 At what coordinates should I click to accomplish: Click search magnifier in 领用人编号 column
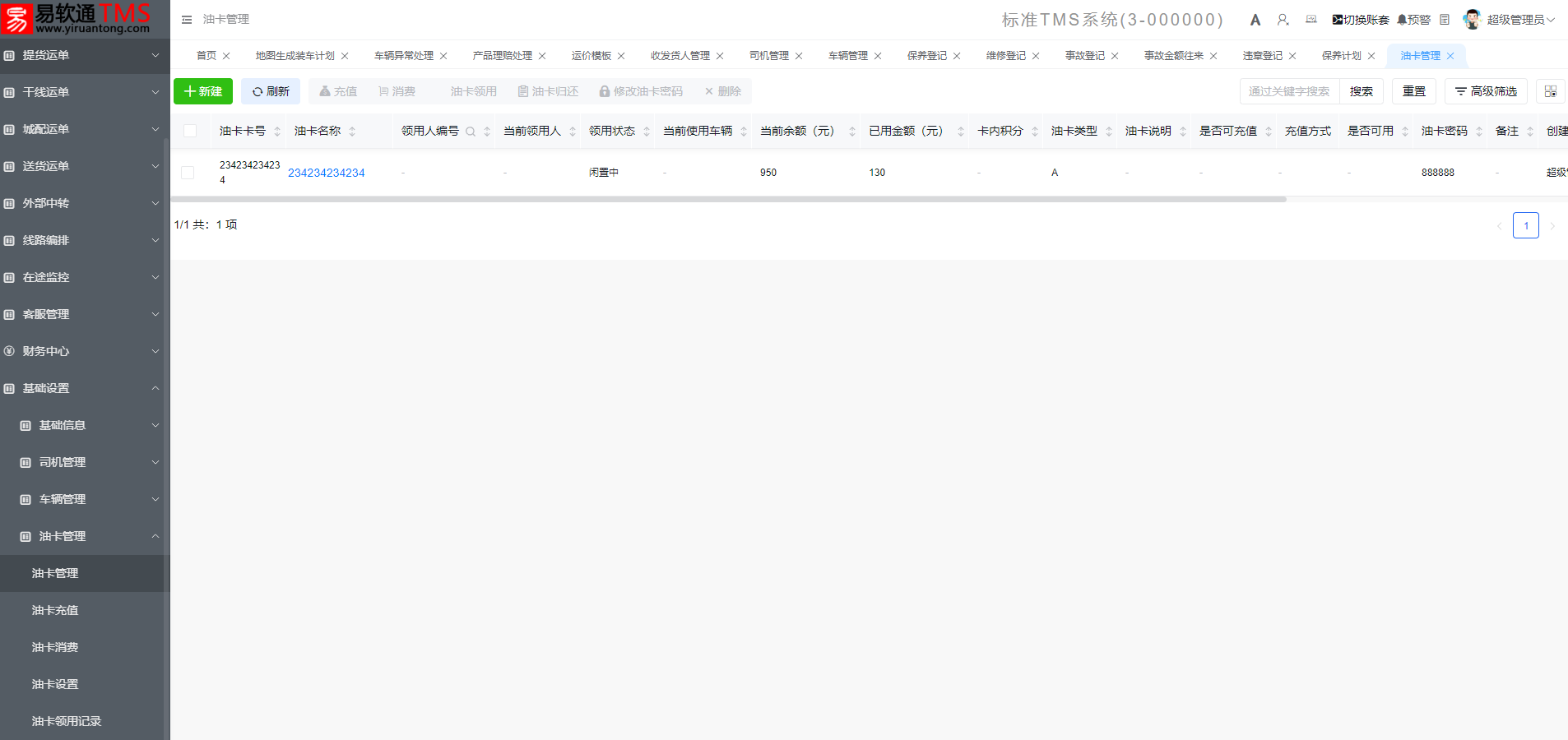471,132
